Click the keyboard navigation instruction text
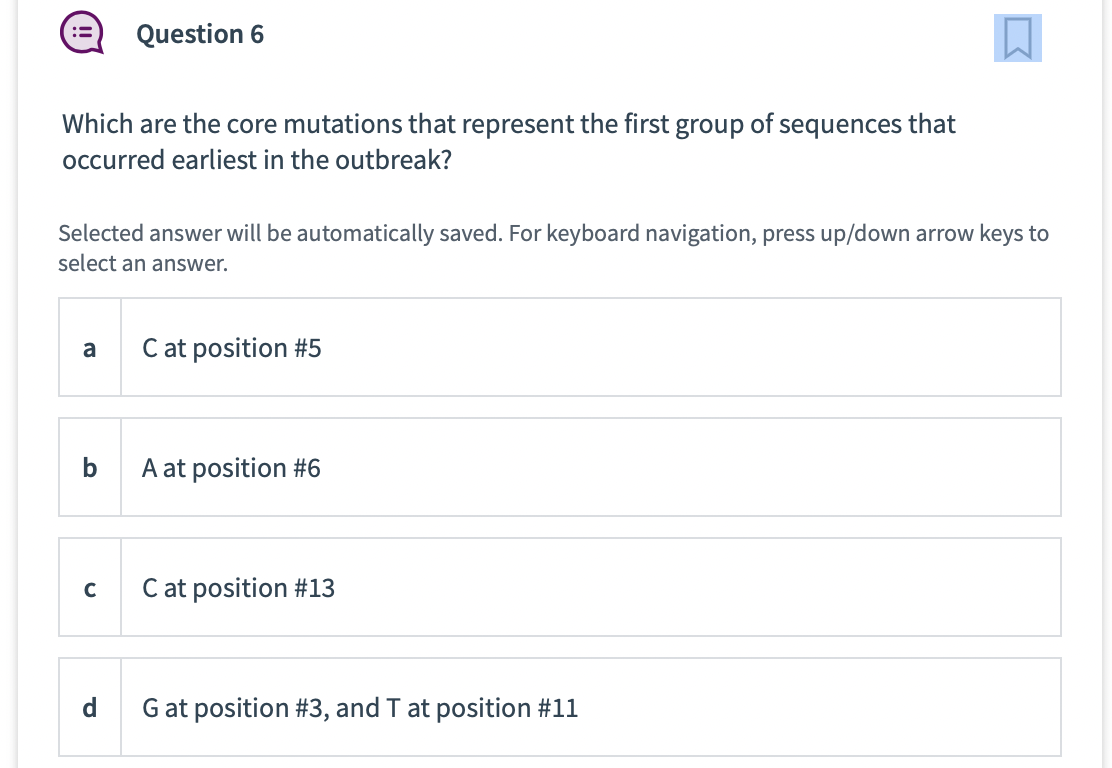This screenshot has height=768, width=1112. [x=553, y=248]
